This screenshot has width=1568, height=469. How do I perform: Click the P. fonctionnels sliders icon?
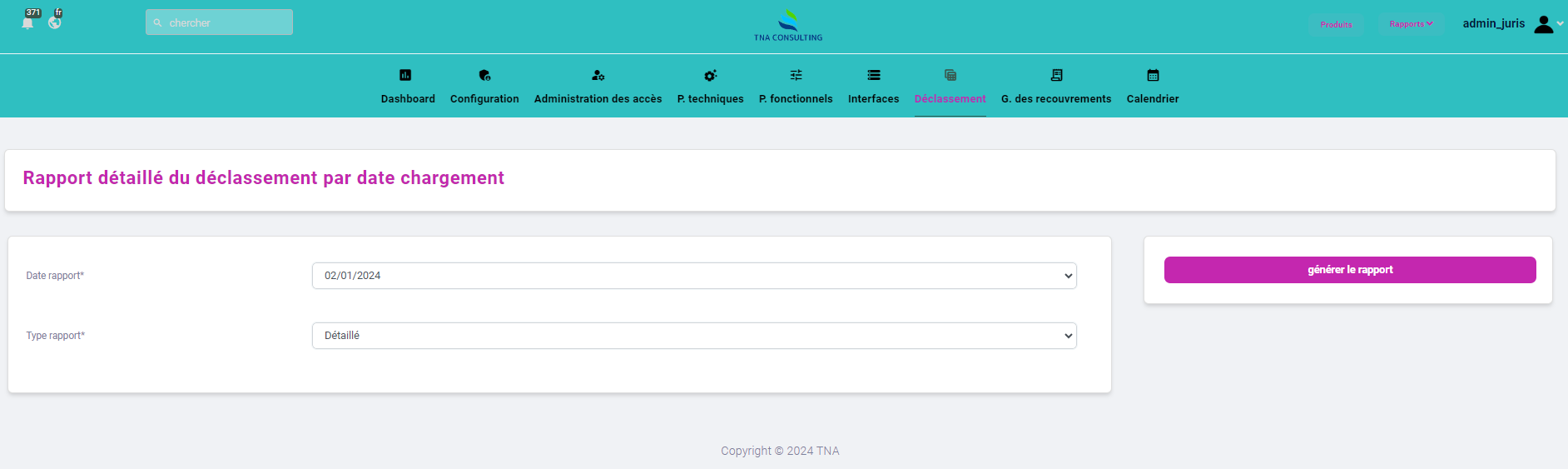tap(796, 75)
